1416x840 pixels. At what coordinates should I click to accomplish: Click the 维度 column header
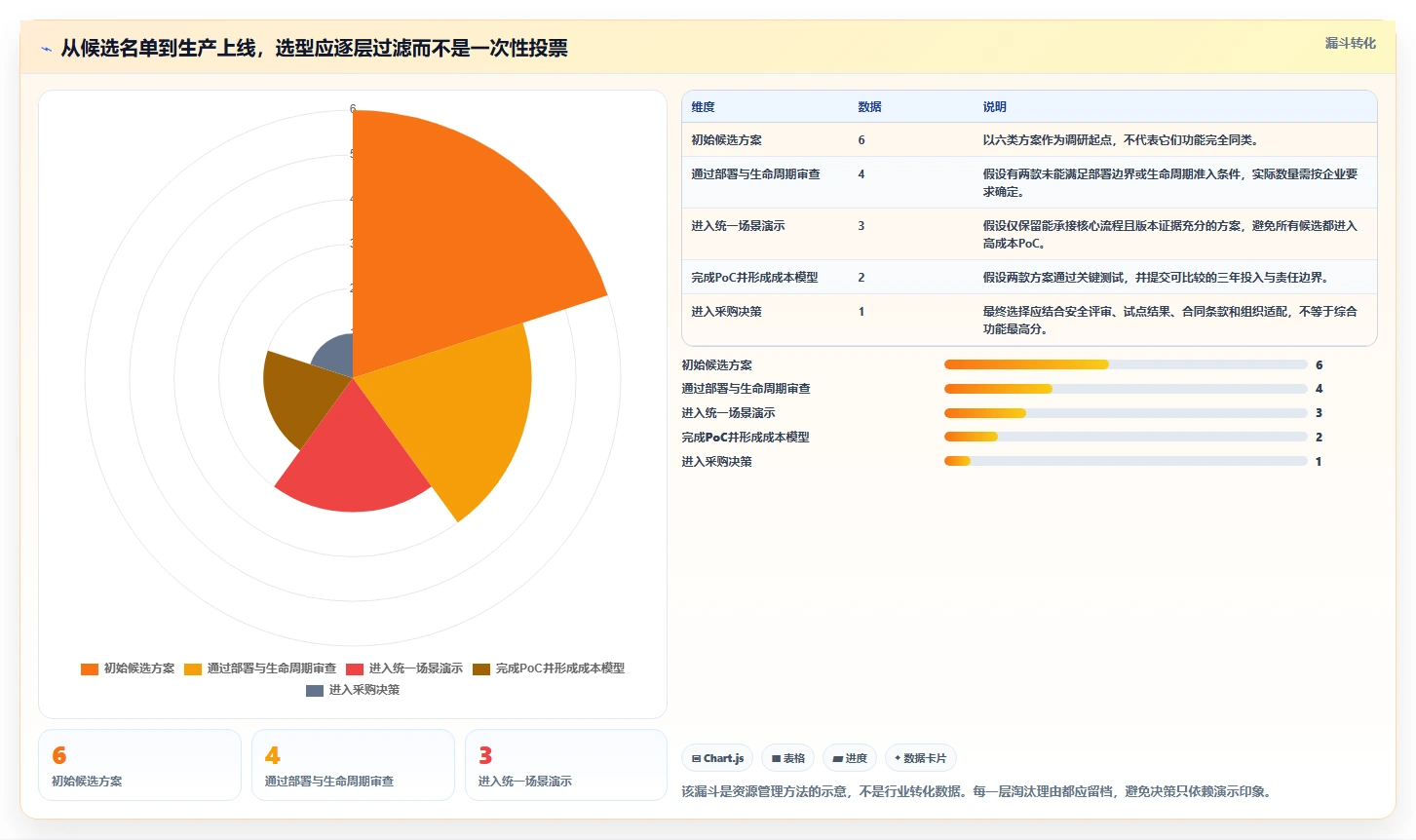tap(703, 107)
